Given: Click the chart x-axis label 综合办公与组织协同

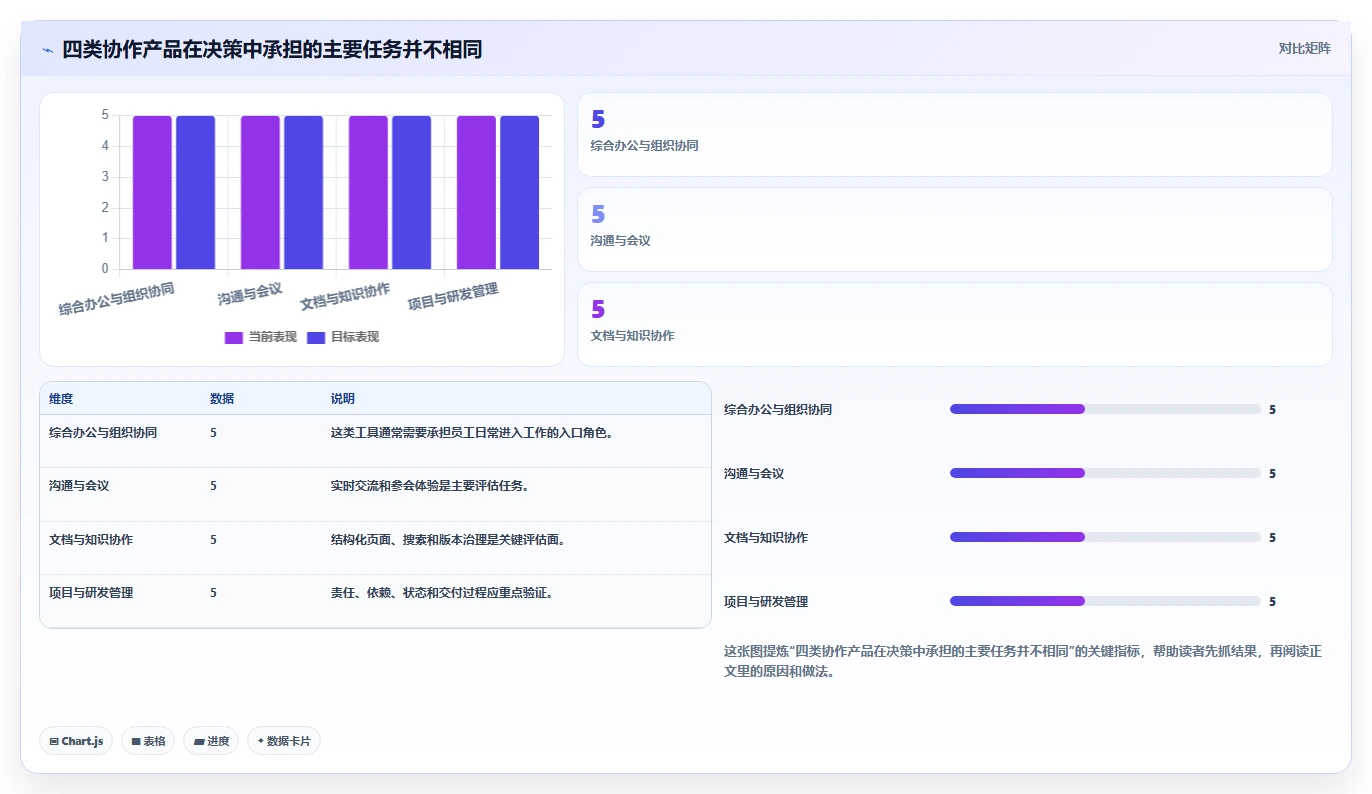Looking at the screenshot, I should [x=117, y=299].
